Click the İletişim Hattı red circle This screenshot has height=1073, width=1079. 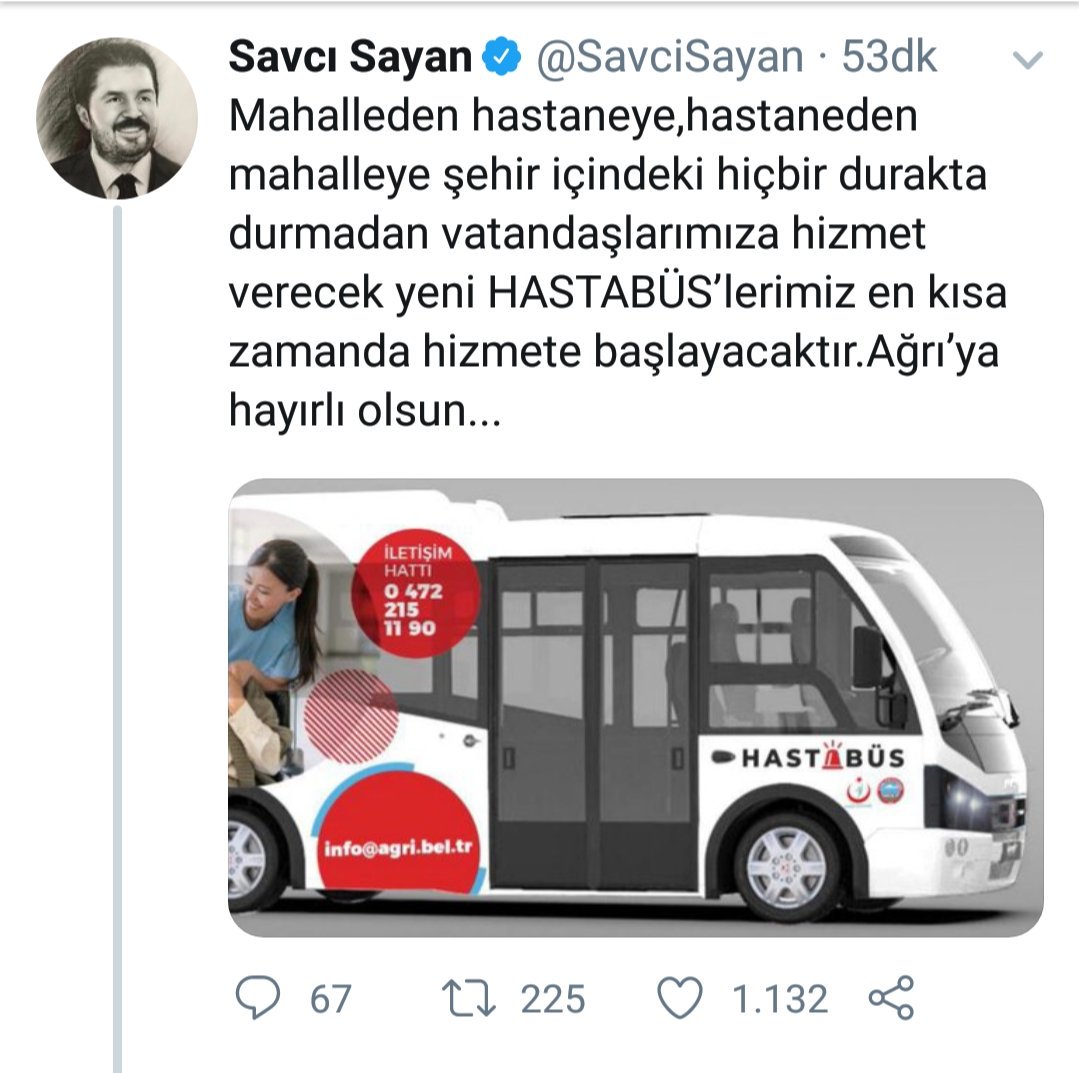[x=416, y=592]
